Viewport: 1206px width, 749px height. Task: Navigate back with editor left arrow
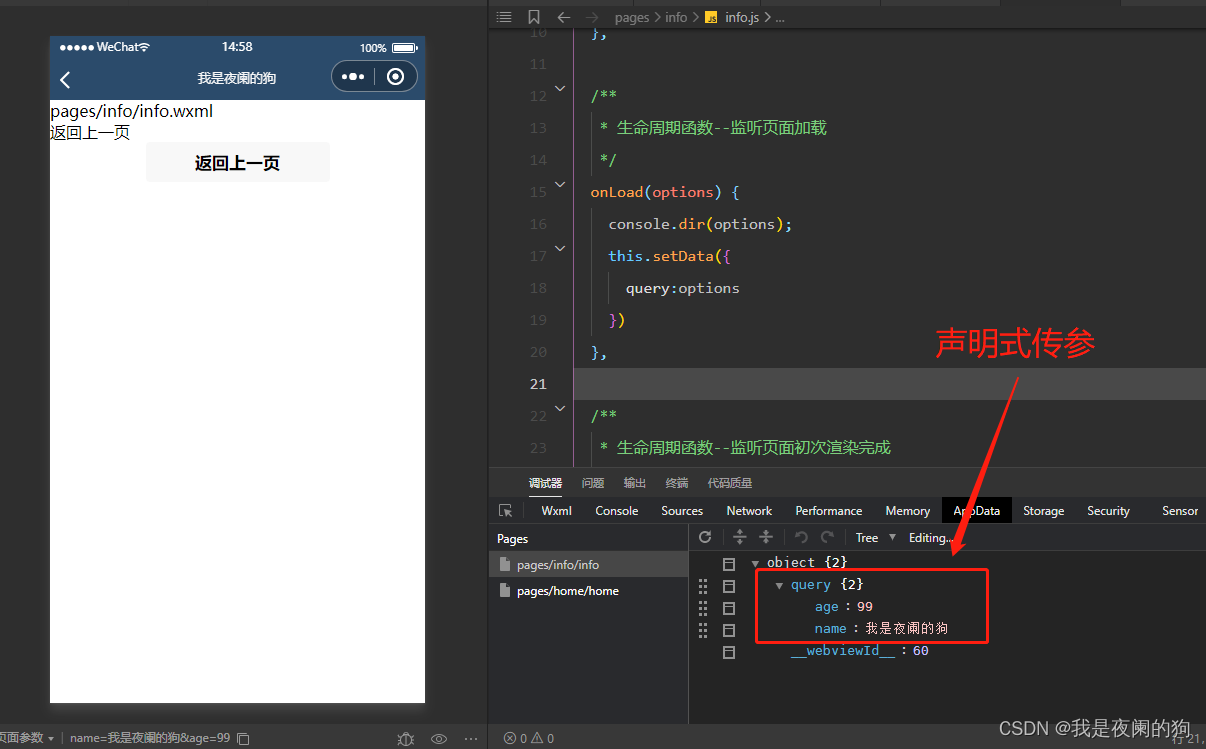pyautogui.click(x=564, y=17)
